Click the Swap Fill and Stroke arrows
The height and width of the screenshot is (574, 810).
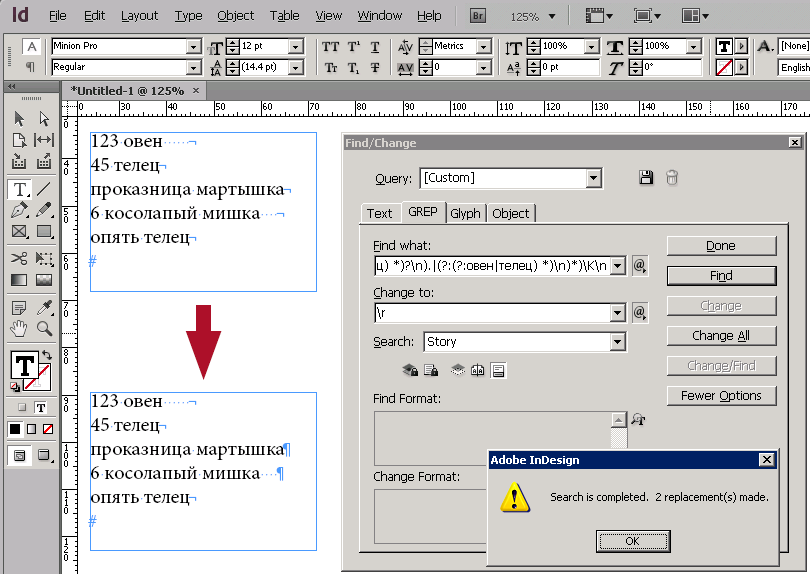pyautogui.click(x=46, y=355)
